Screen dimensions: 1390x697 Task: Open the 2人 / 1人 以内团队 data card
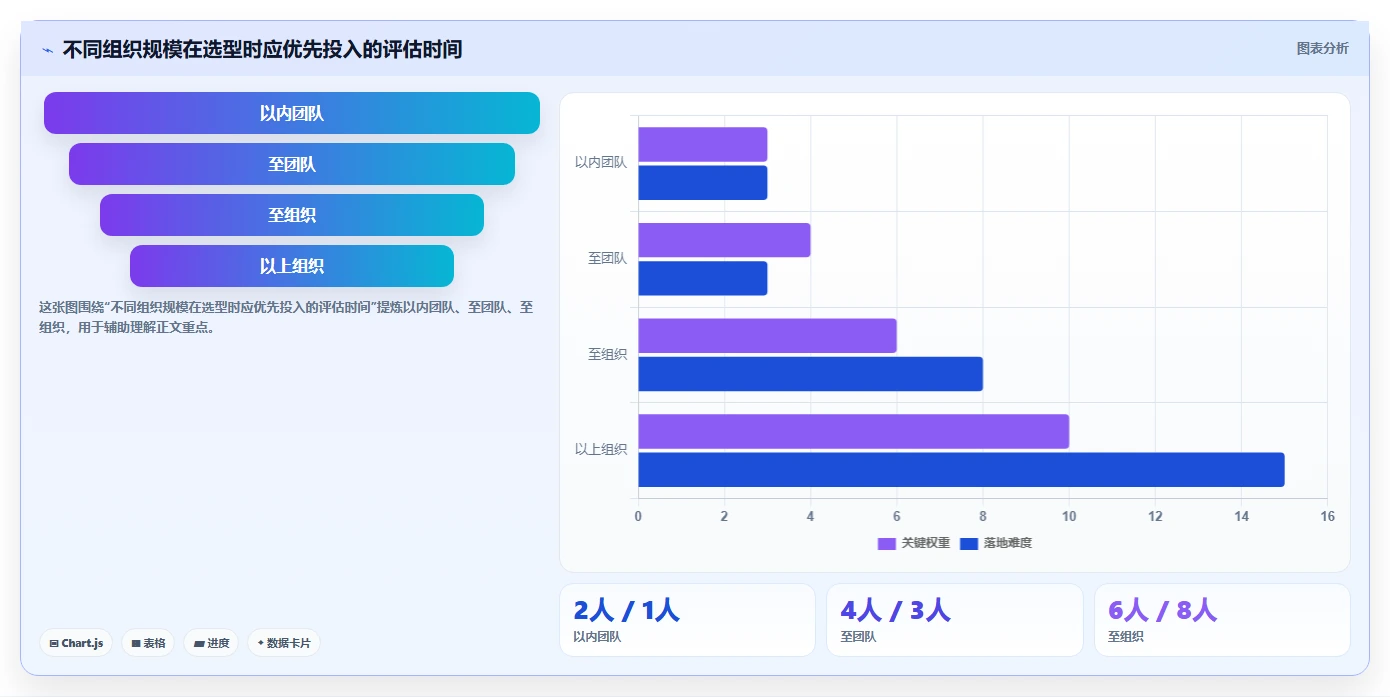(687, 620)
